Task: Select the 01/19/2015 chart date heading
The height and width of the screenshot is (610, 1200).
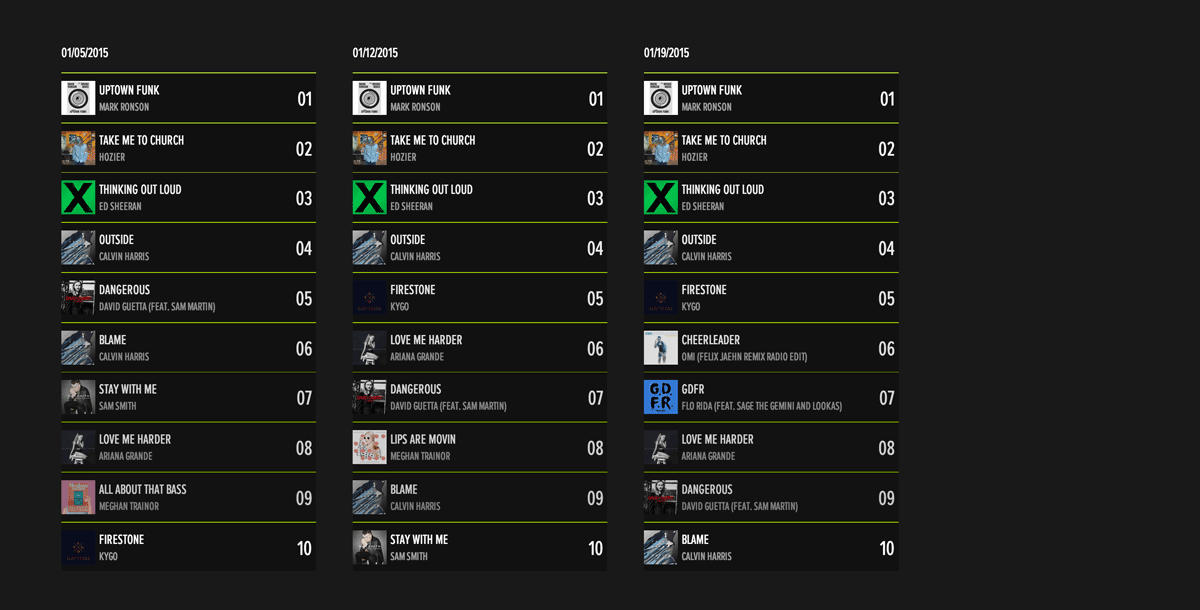Action: click(x=666, y=53)
